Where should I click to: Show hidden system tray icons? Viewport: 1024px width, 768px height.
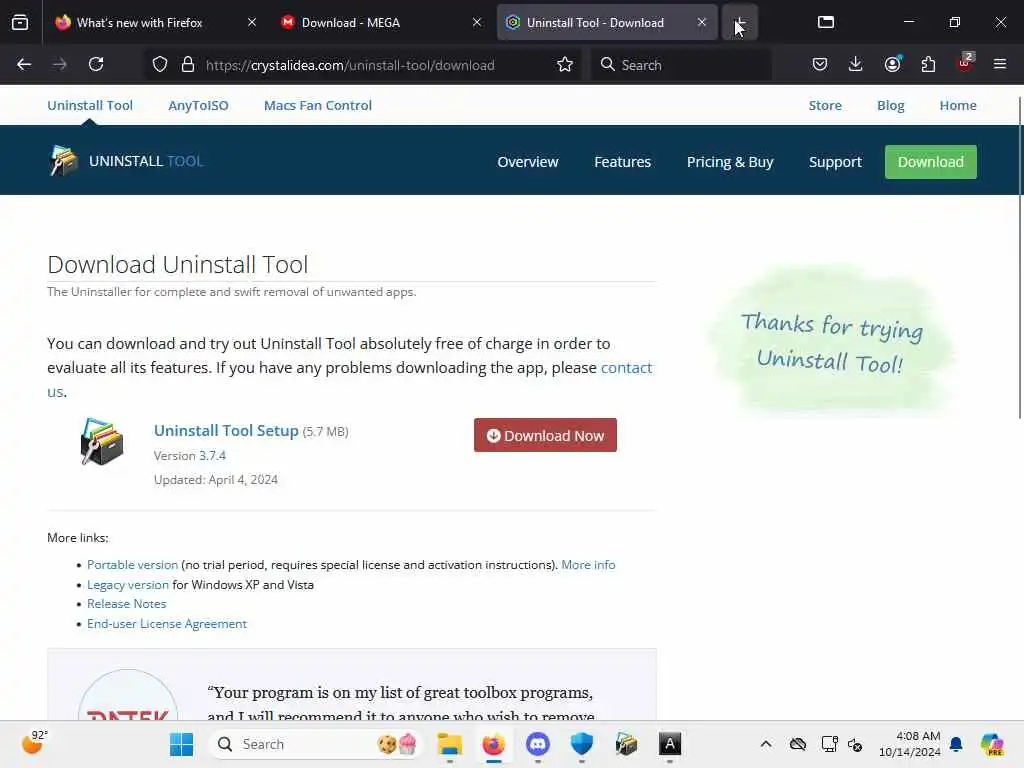[x=765, y=744]
